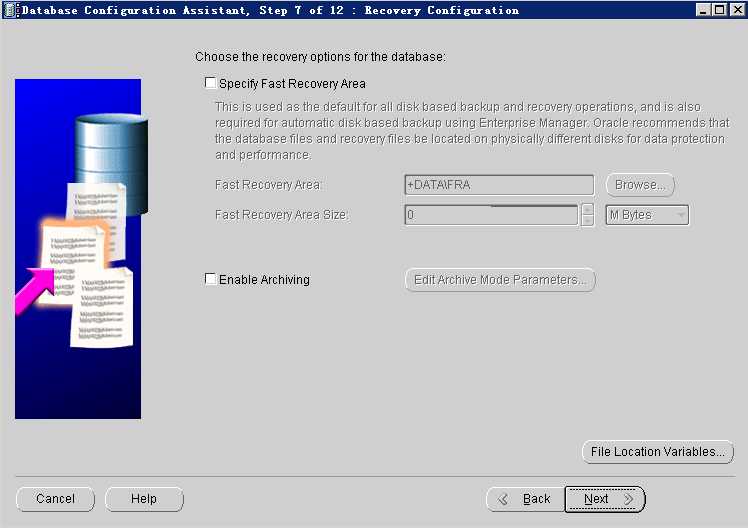This screenshot has height=528, width=748.
Task: Cancel the database configuration wizard
Action: coord(55,499)
